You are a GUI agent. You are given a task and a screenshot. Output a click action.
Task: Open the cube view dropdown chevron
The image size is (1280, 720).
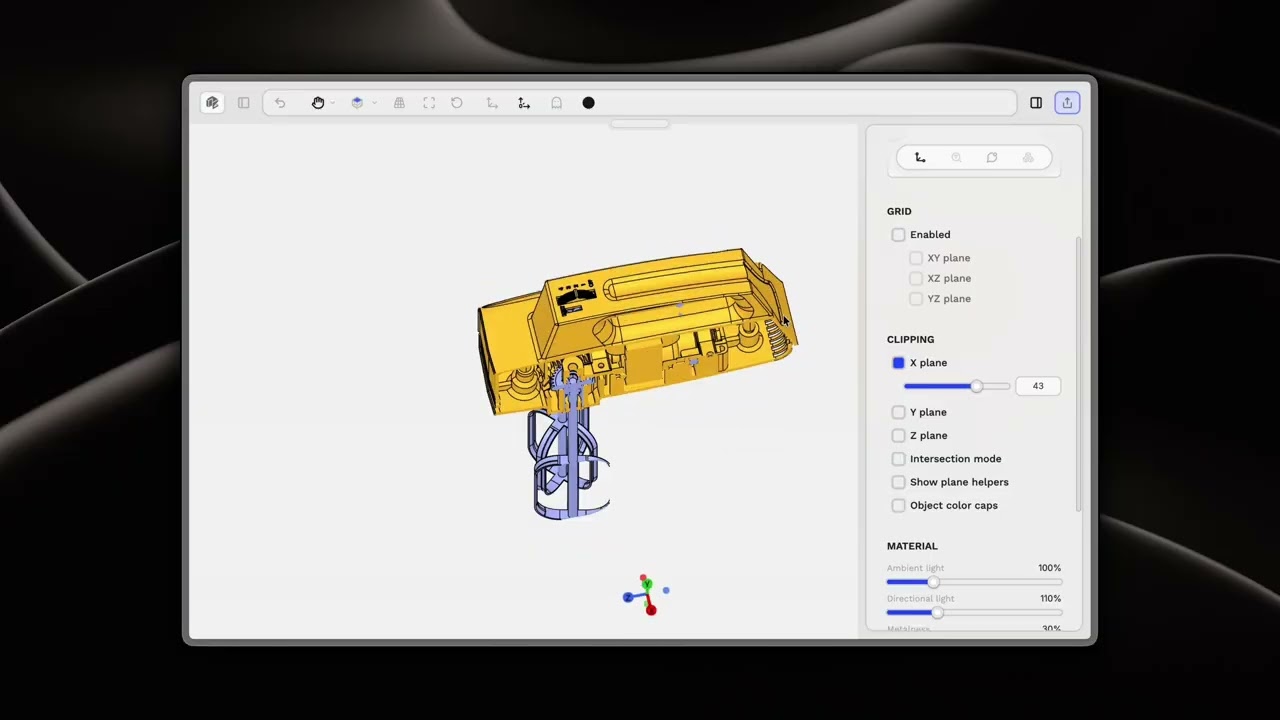tap(374, 103)
